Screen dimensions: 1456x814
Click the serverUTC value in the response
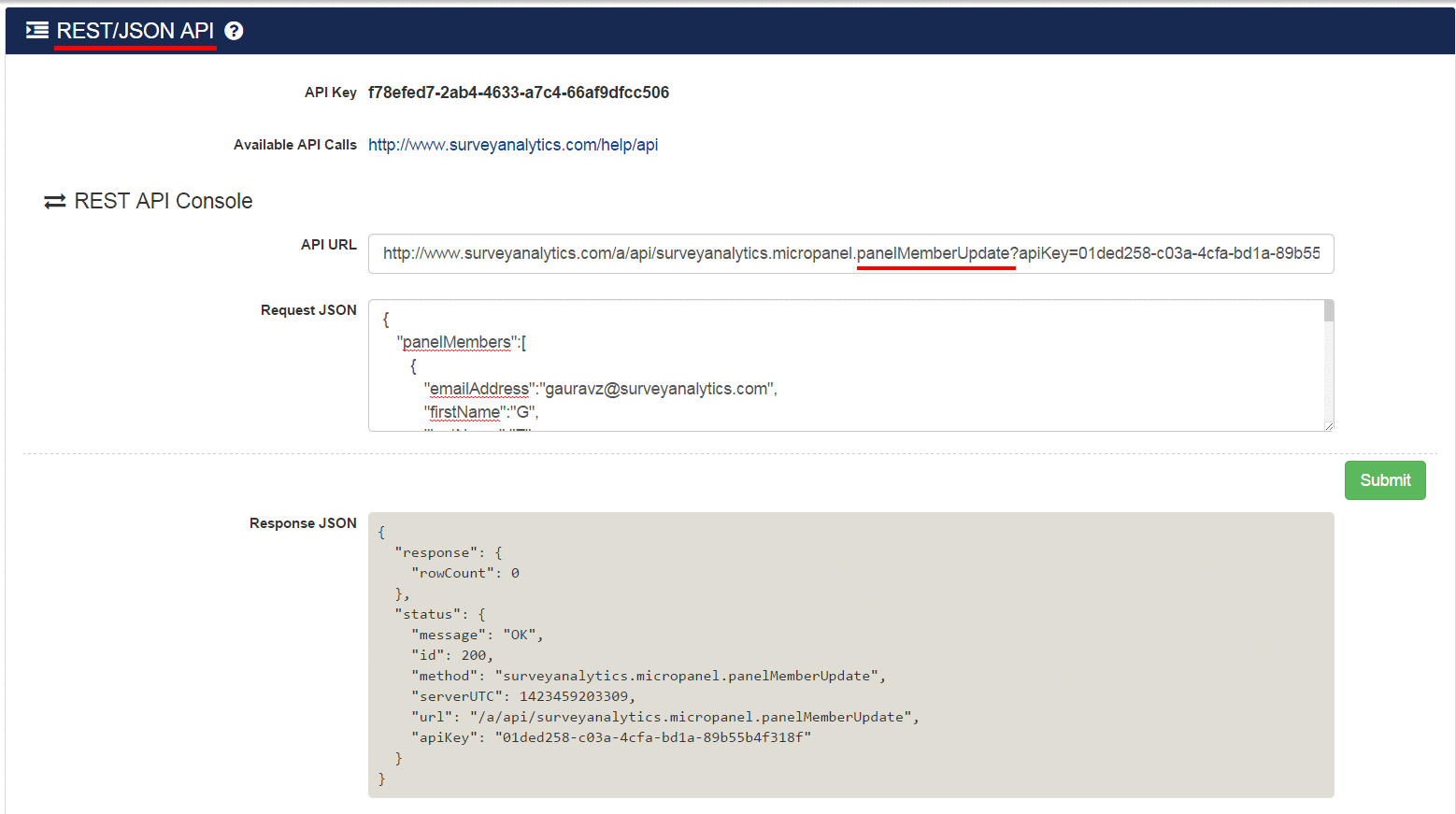click(575, 696)
